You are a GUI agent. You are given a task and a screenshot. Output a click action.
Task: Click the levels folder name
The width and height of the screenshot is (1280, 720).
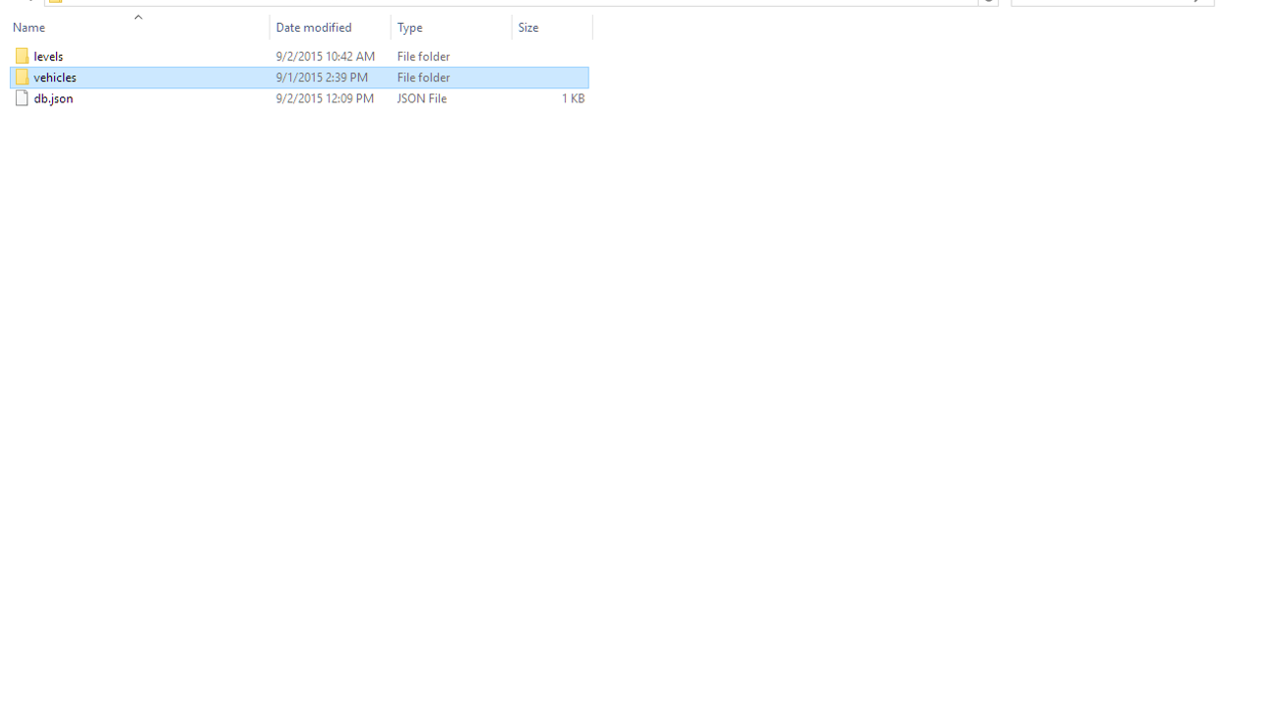48,56
